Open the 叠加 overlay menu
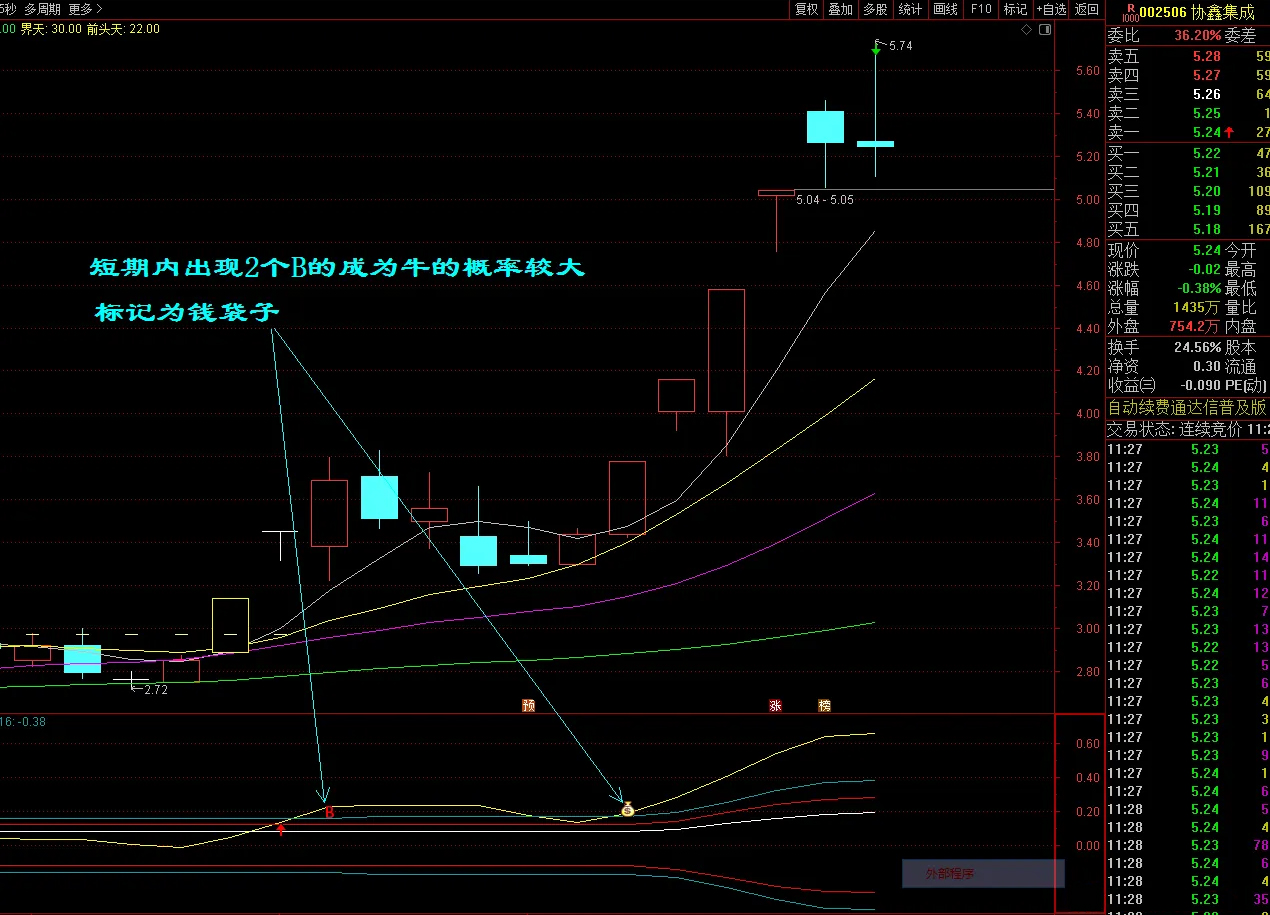 (840, 9)
